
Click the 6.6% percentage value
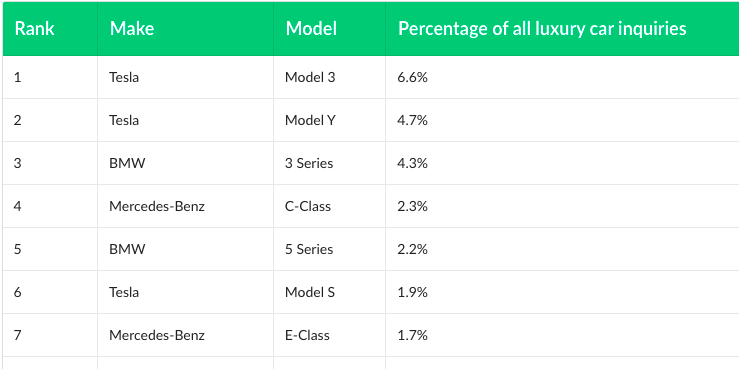[412, 77]
